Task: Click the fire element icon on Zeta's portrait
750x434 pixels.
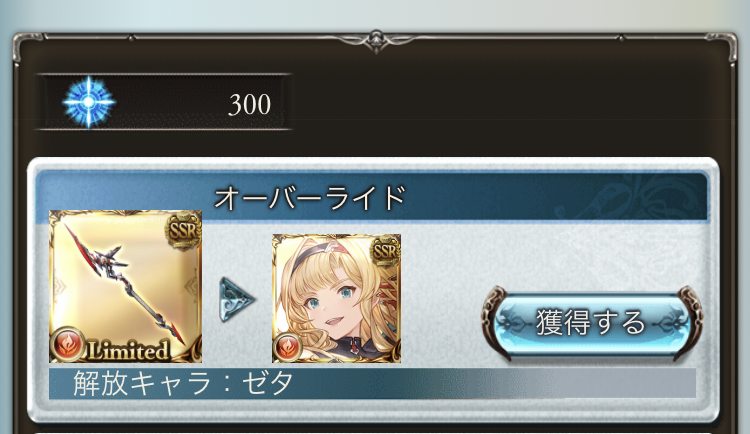Action: (287, 347)
